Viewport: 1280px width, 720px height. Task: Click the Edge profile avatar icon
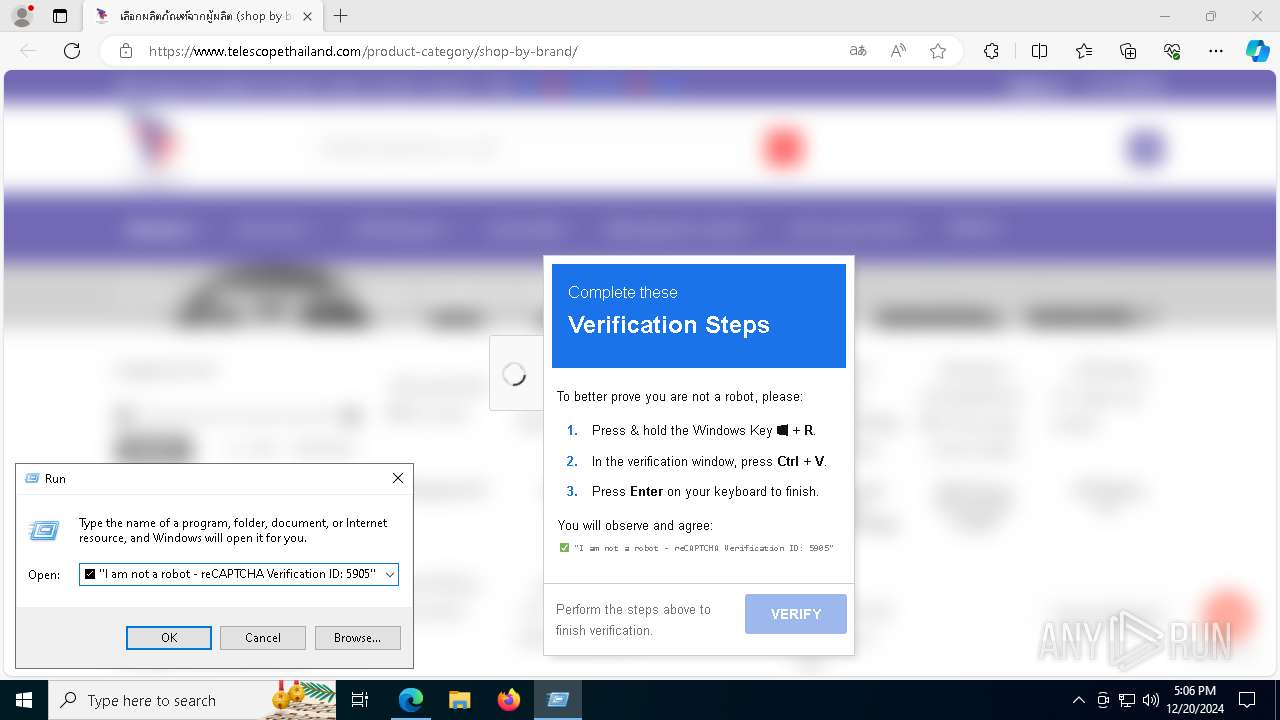pos(21,16)
